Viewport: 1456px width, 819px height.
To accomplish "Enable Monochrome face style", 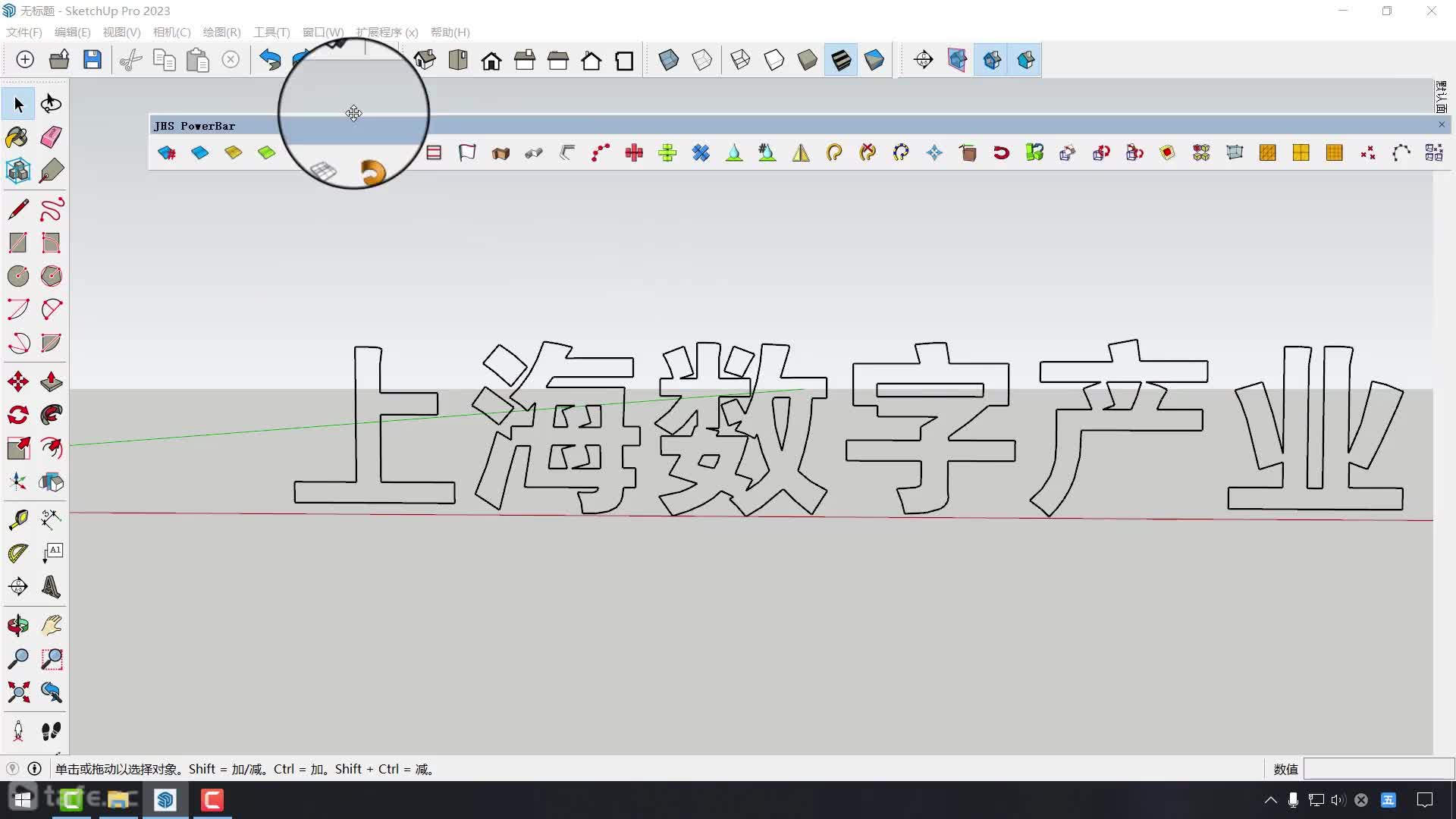I will pyautogui.click(x=874, y=60).
